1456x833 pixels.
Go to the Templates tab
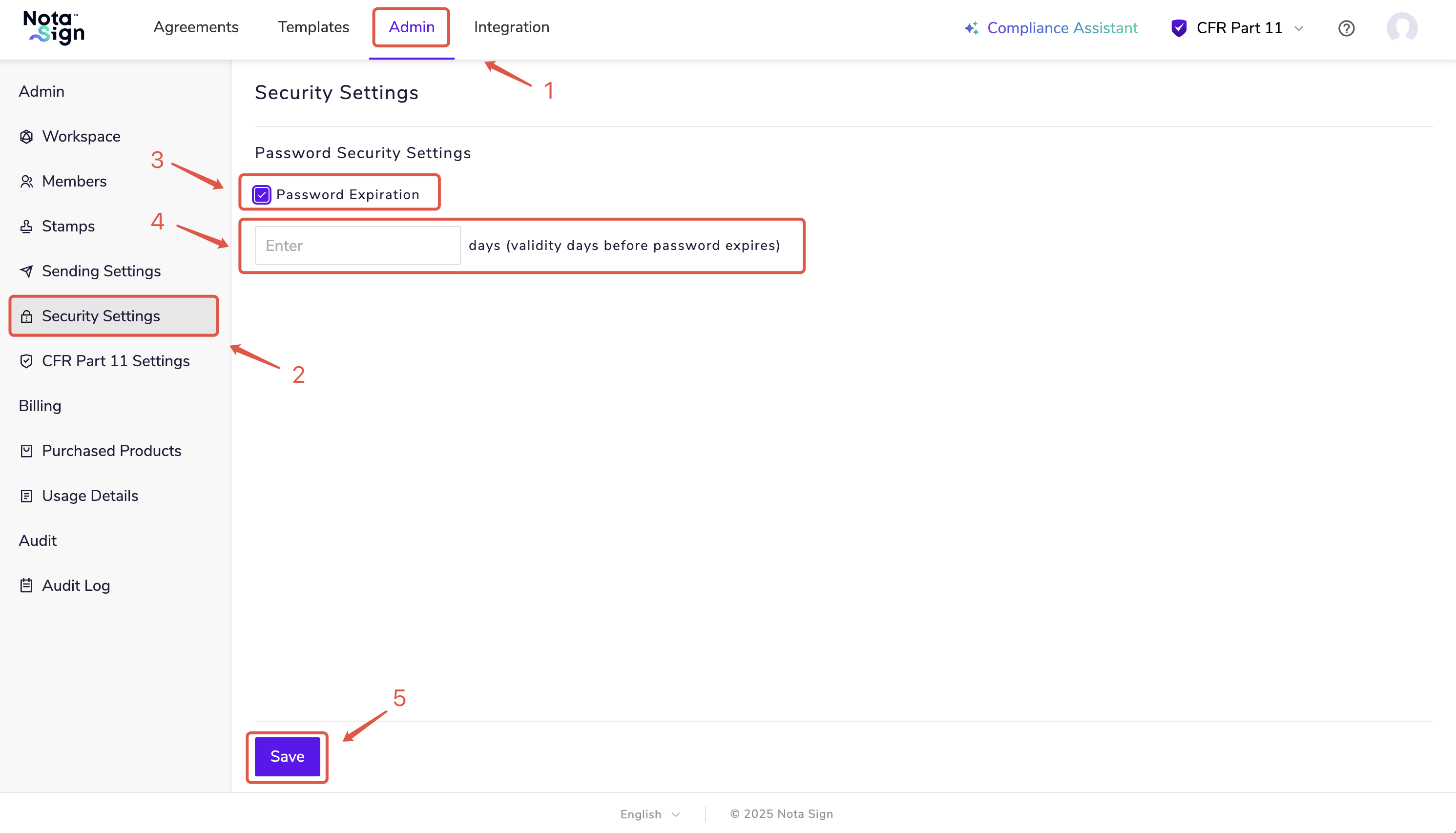tap(313, 27)
